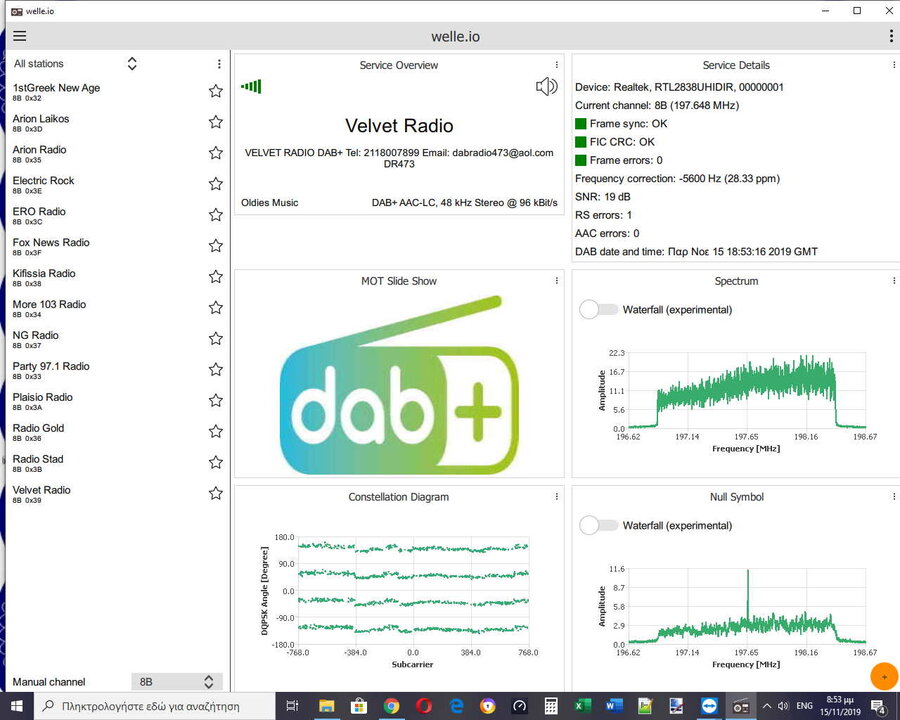This screenshot has width=900, height=720.
Task: Open Constellation Diagram panel options menu
Action: click(556, 497)
